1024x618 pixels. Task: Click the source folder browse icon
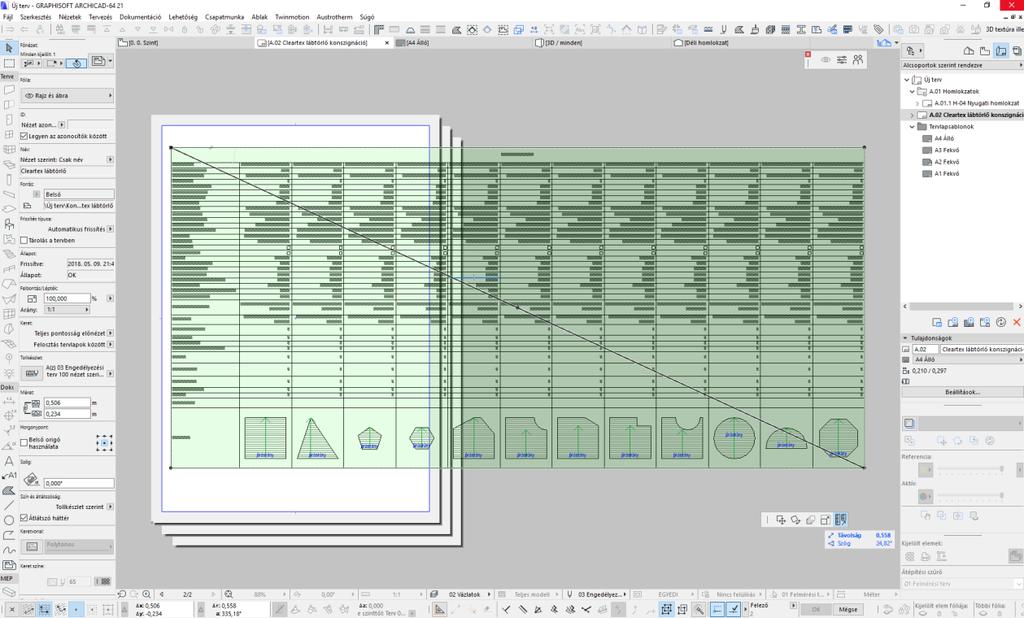point(27,205)
